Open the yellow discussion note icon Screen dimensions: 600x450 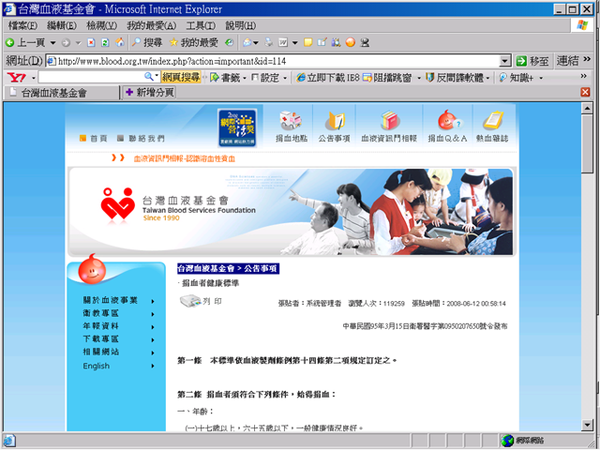[308, 42]
